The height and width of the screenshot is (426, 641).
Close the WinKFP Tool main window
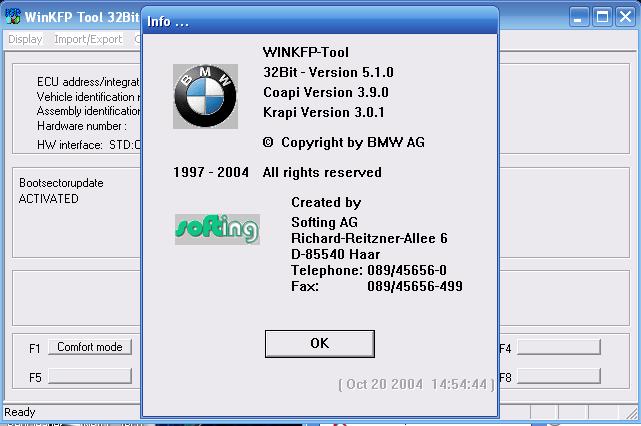click(x=624, y=16)
